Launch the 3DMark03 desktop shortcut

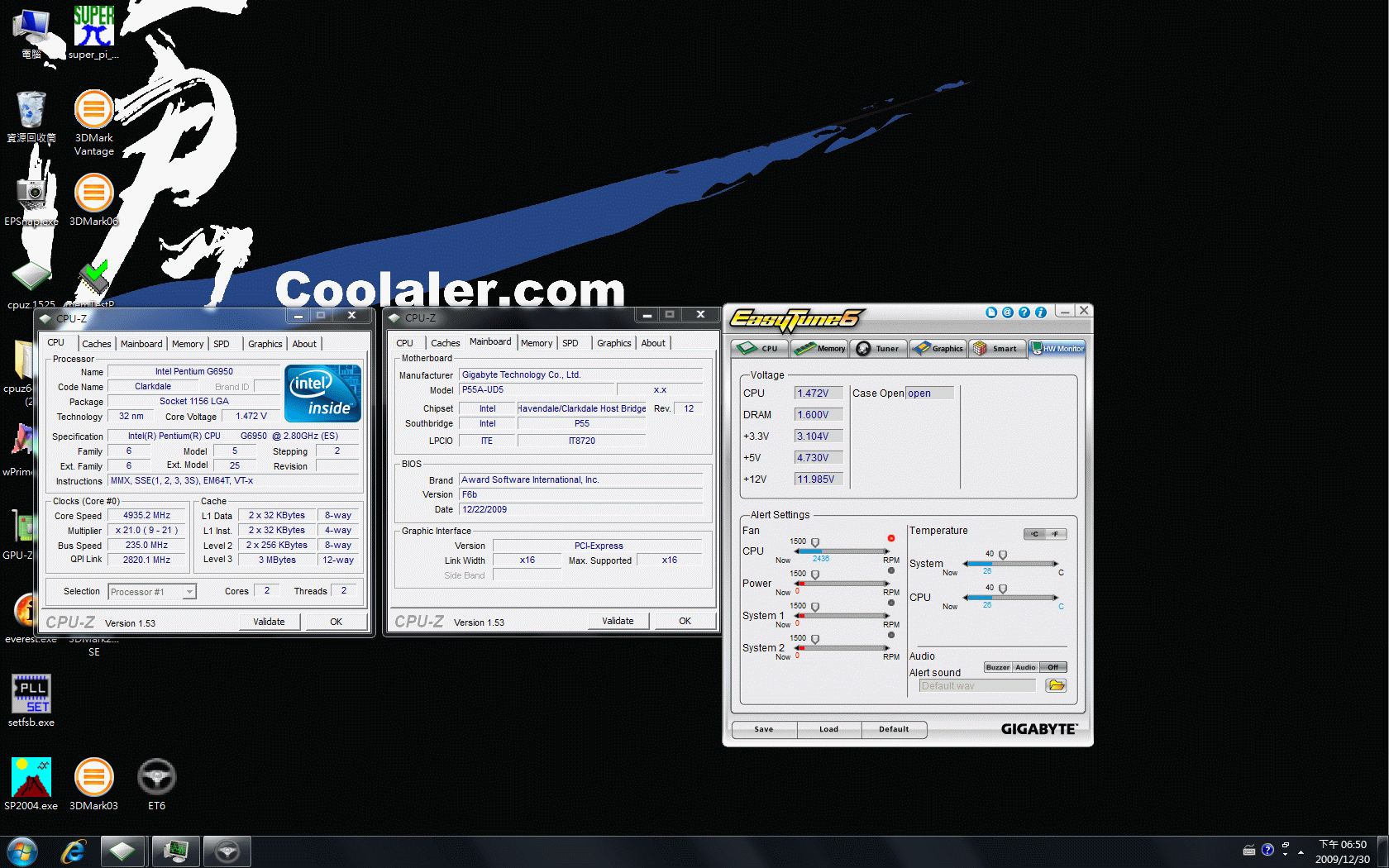[x=93, y=784]
